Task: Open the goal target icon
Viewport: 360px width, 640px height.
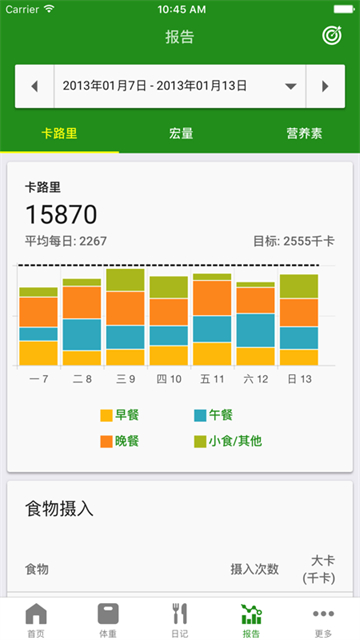Action: pyautogui.click(x=331, y=36)
